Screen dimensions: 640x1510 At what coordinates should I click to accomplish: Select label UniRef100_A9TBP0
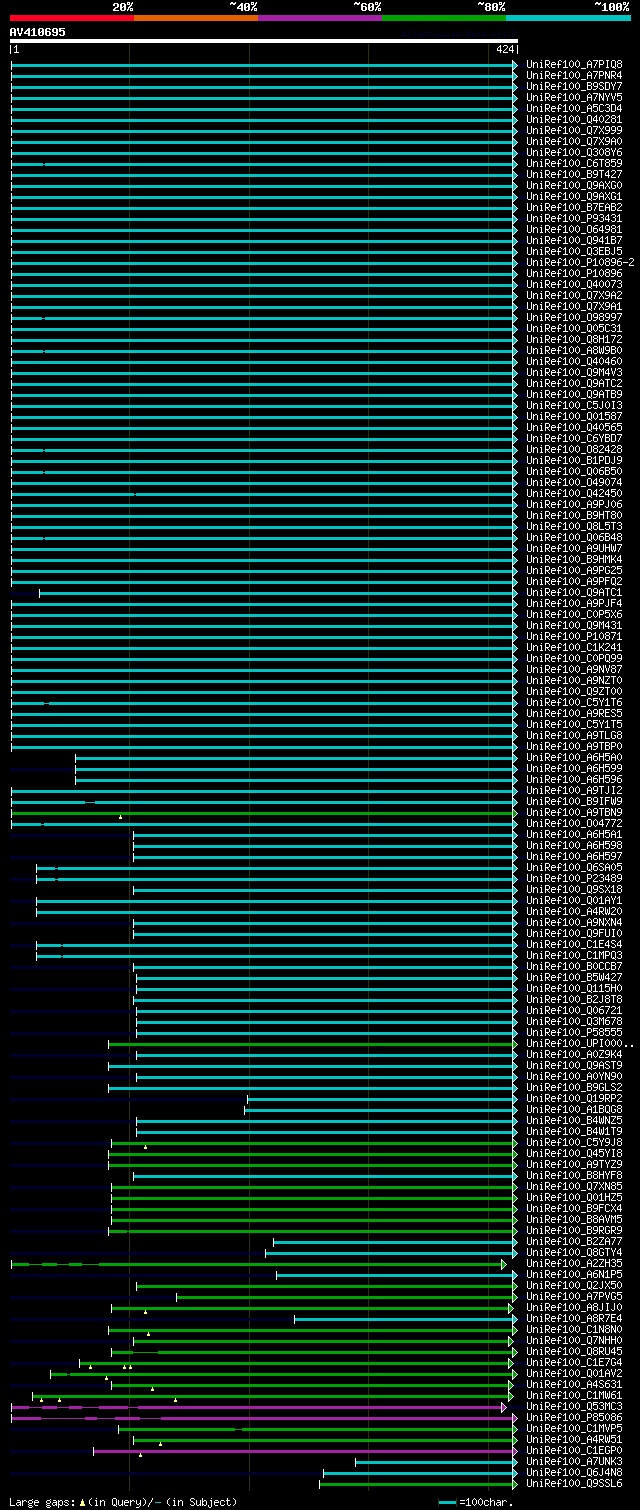(x=574, y=746)
